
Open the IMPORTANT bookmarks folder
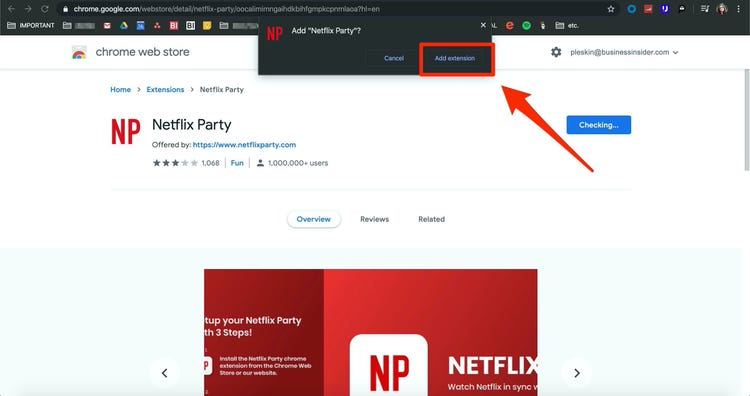pyautogui.click(x=31, y=25)
